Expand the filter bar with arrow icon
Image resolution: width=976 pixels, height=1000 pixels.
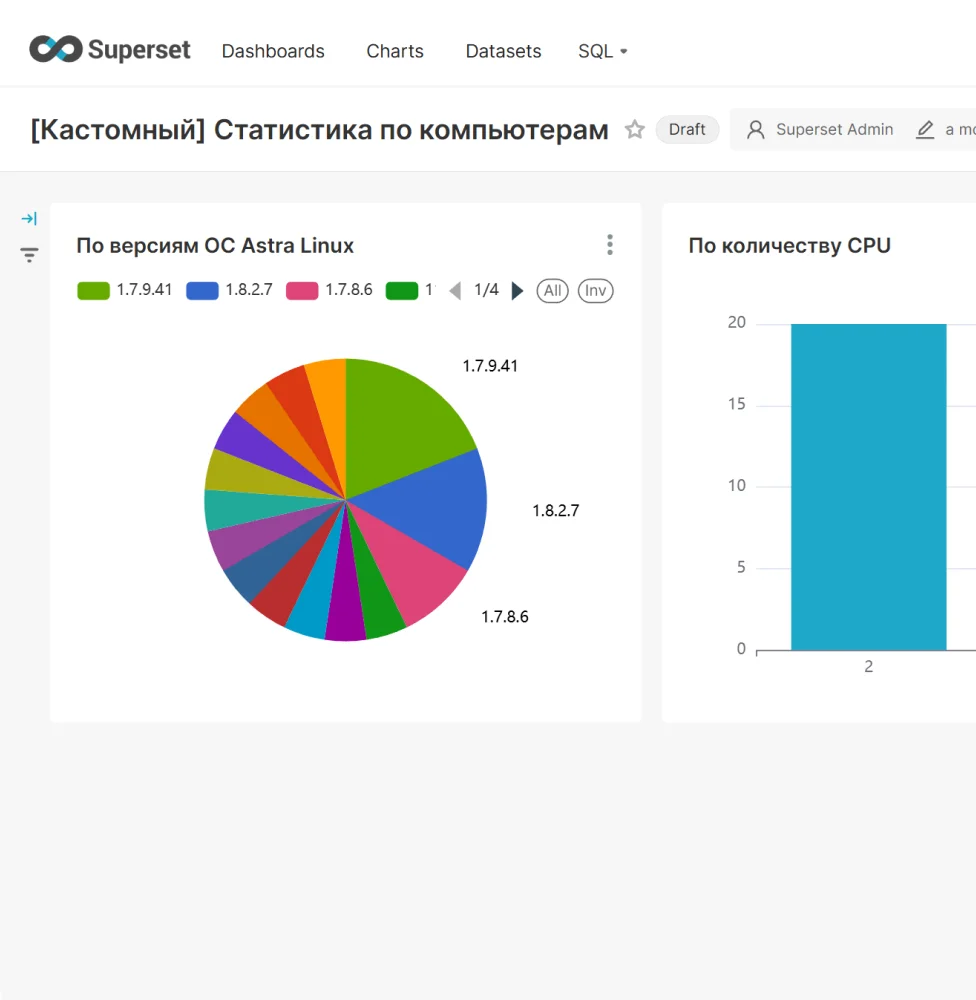click(29, 219)
